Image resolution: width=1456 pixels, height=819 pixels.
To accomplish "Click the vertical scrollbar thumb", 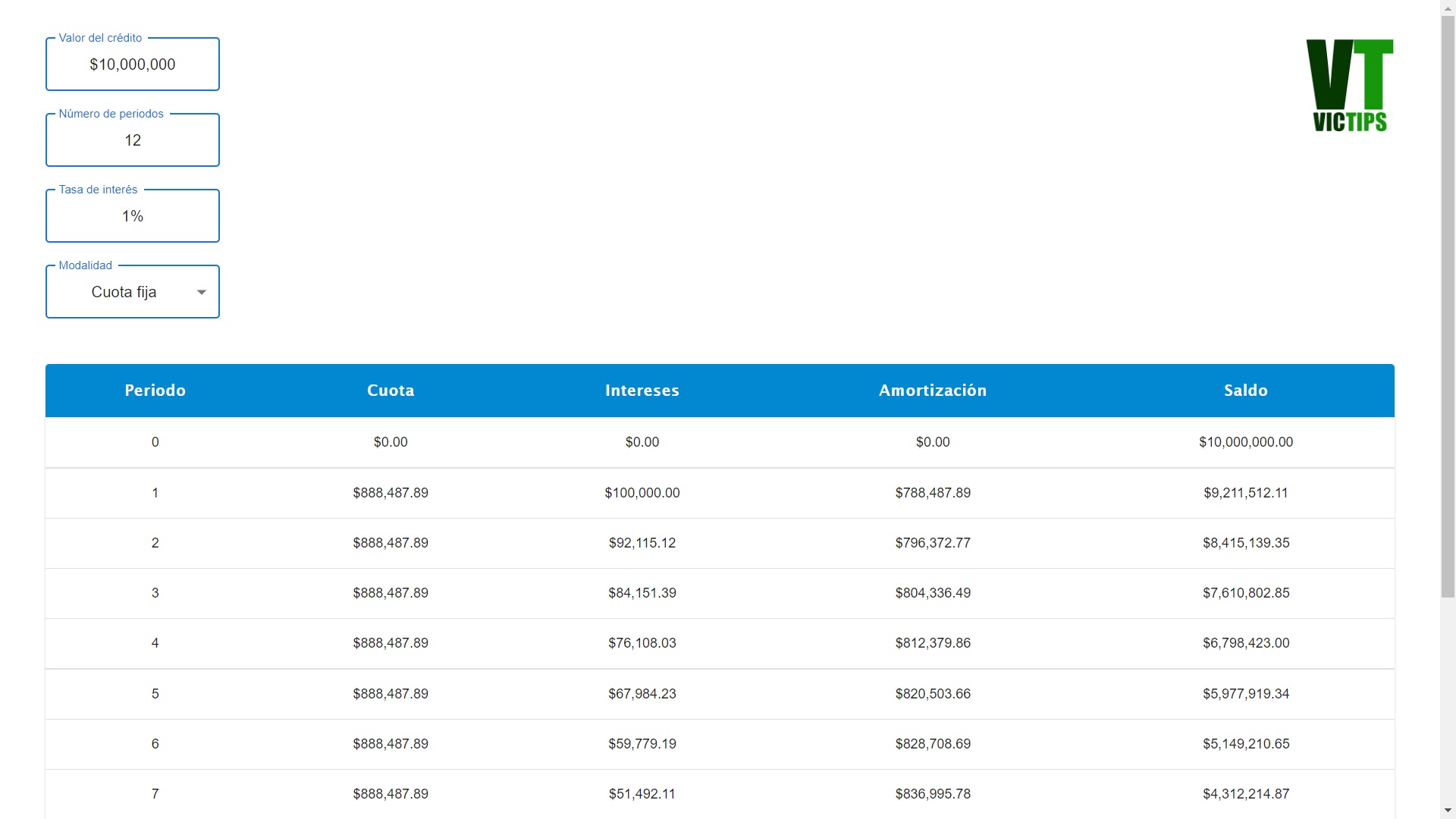I will click(x=1448, y=306).
